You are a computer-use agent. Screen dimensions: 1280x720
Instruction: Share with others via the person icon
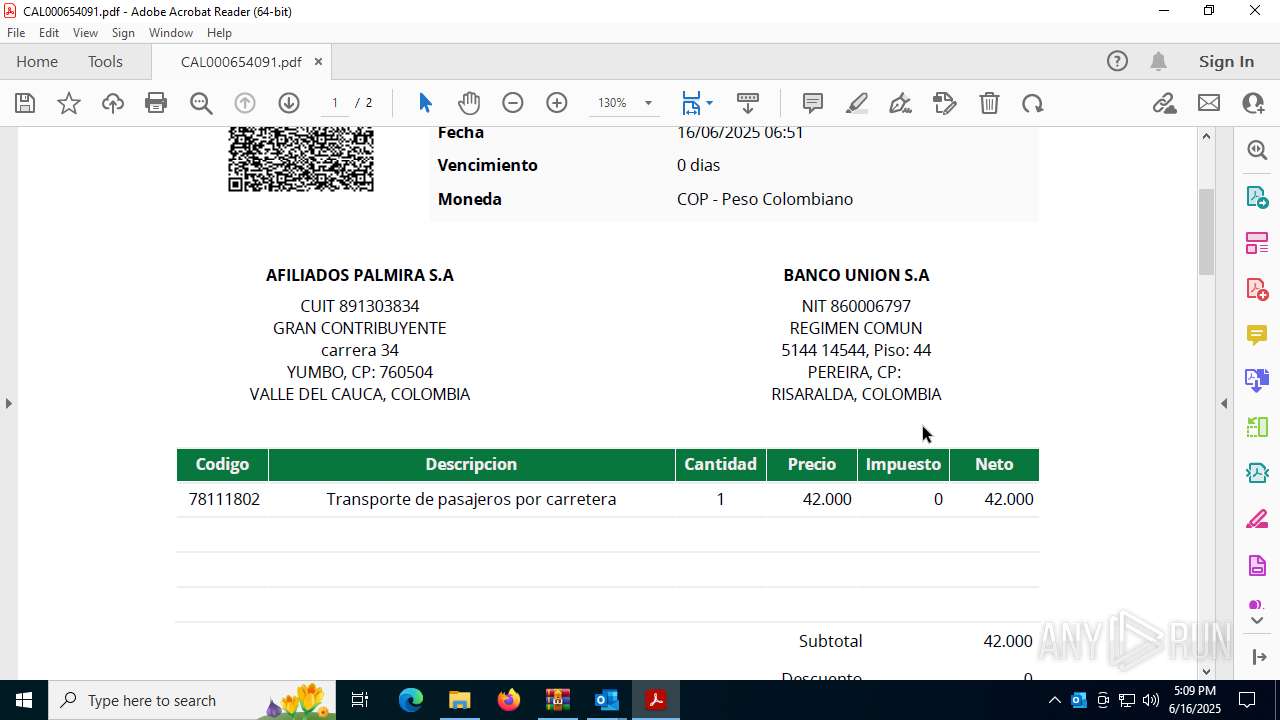[x=1253, y=103]
